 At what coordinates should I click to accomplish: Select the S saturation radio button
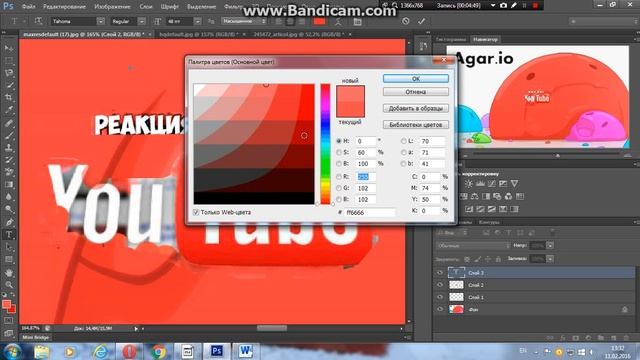pyautogui.click(x=339, y=152)
